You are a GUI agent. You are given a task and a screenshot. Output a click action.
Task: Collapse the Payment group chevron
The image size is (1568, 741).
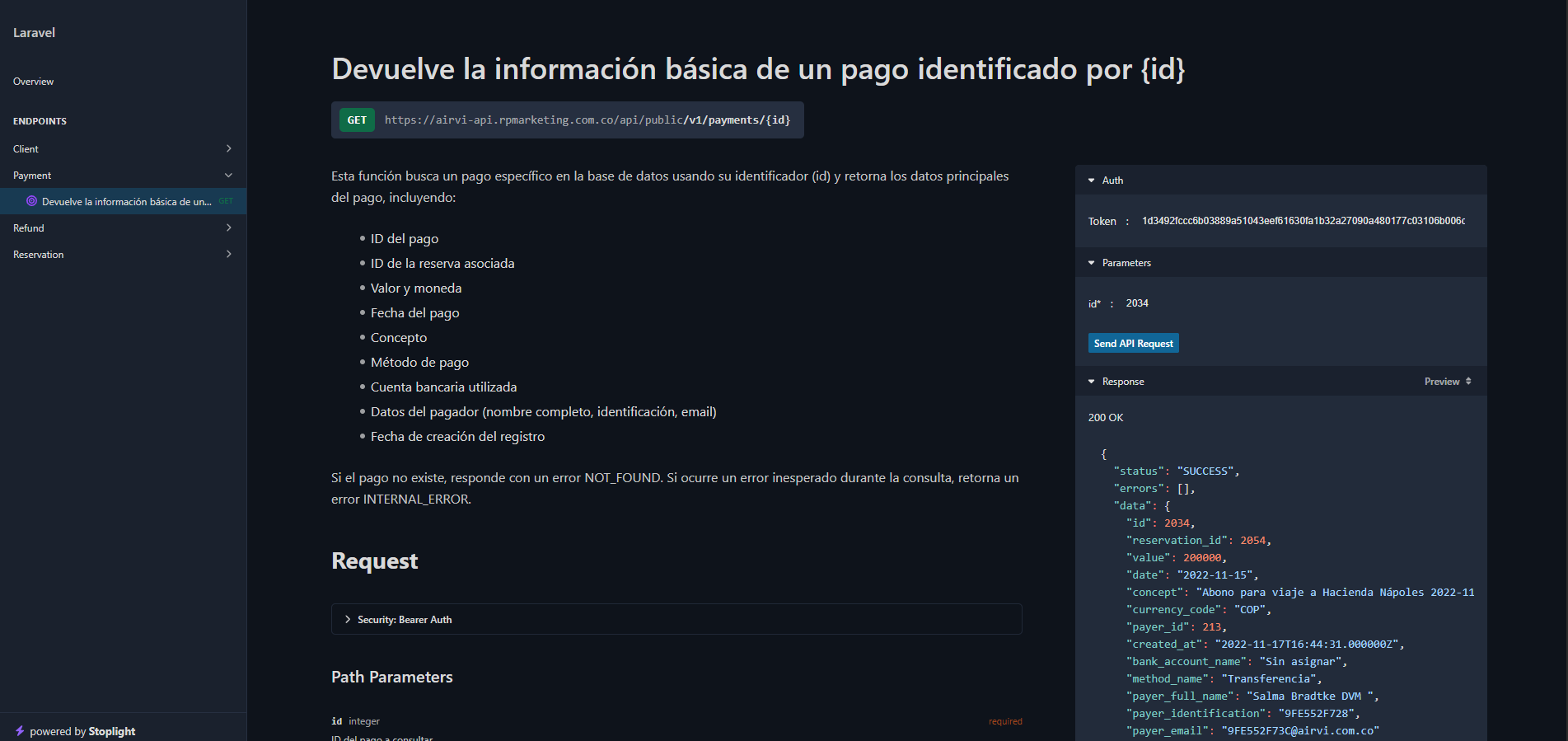coord(228,176)
